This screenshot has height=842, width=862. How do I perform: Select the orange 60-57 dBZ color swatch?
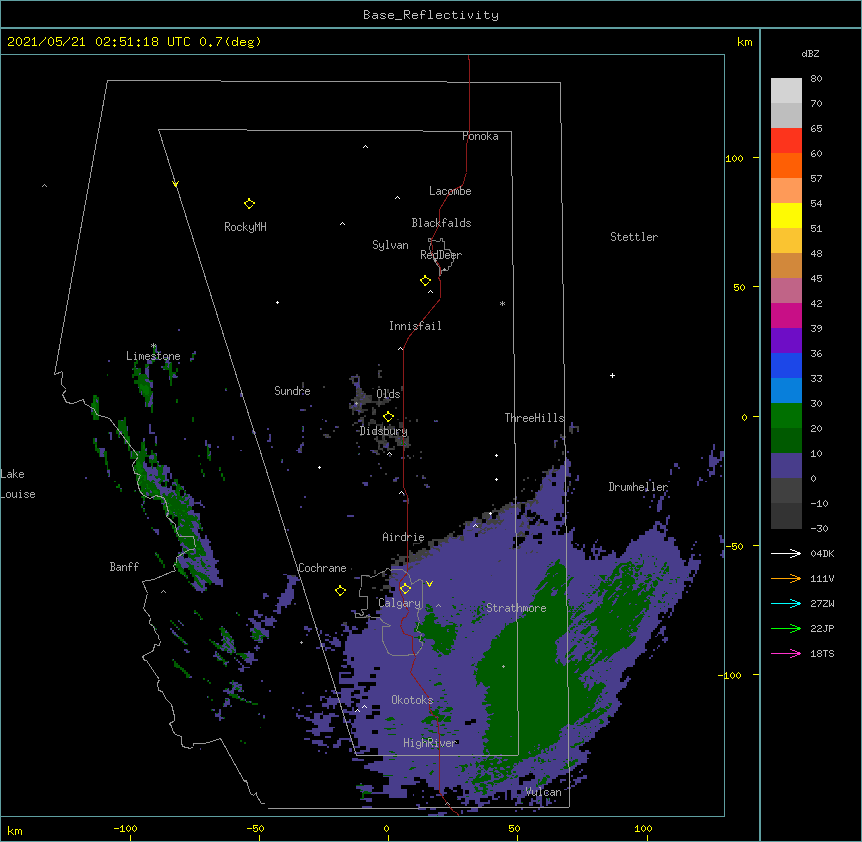[x=786, y=165]
